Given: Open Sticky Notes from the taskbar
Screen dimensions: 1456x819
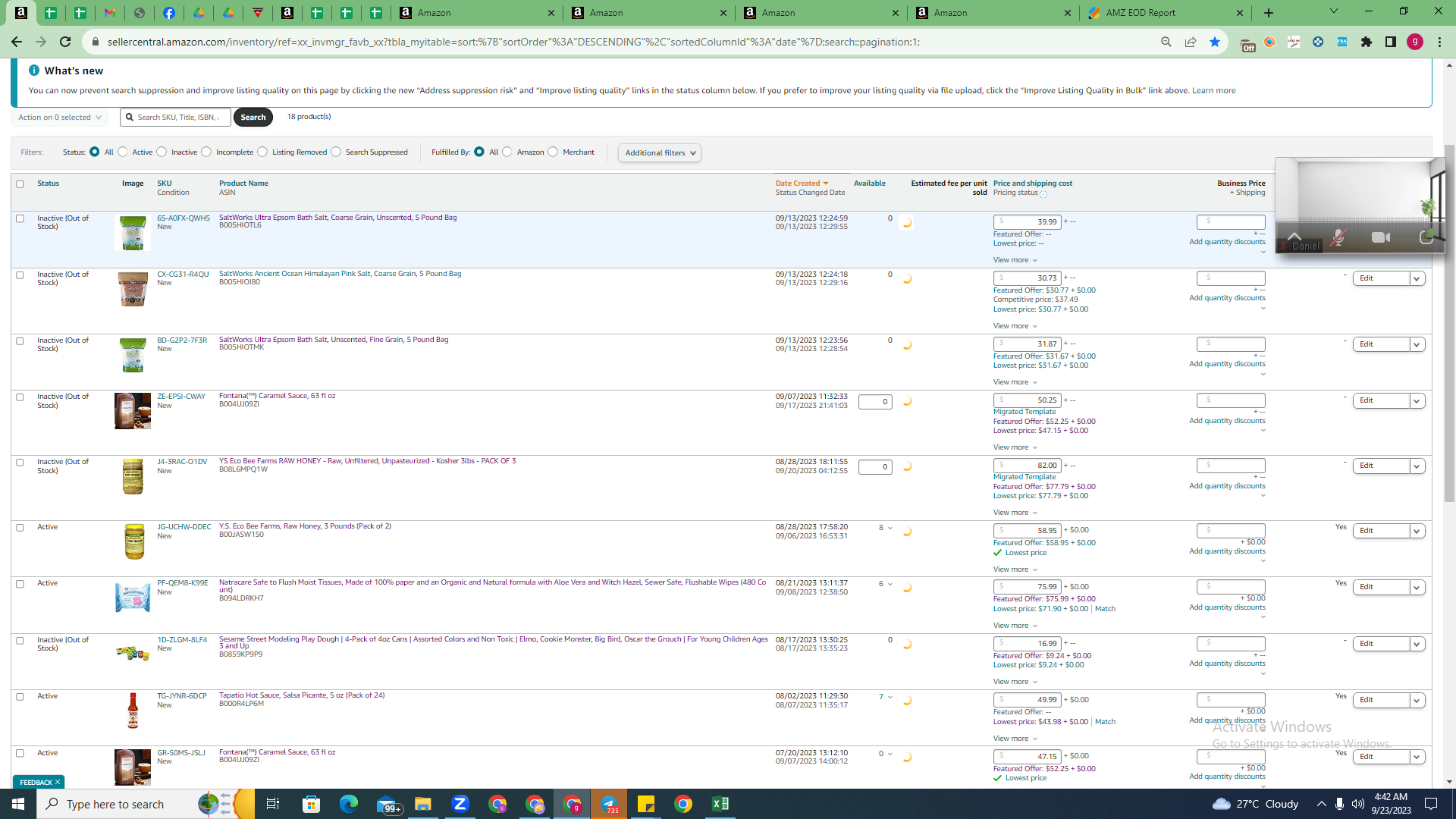Looking at the screenshot, I should coord(646,804).
